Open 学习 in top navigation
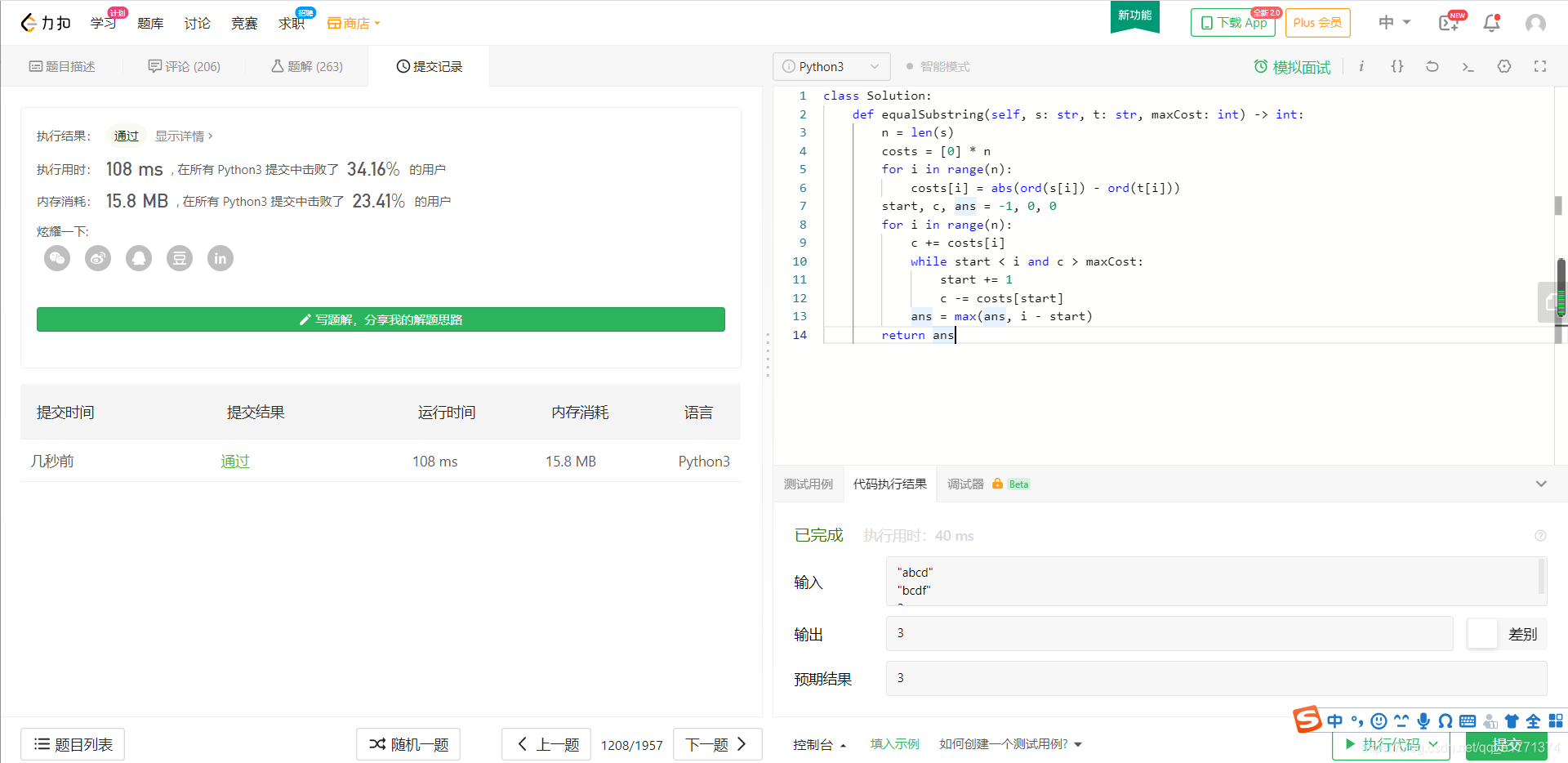1568x763 pixels. click(x=103, y=23)
